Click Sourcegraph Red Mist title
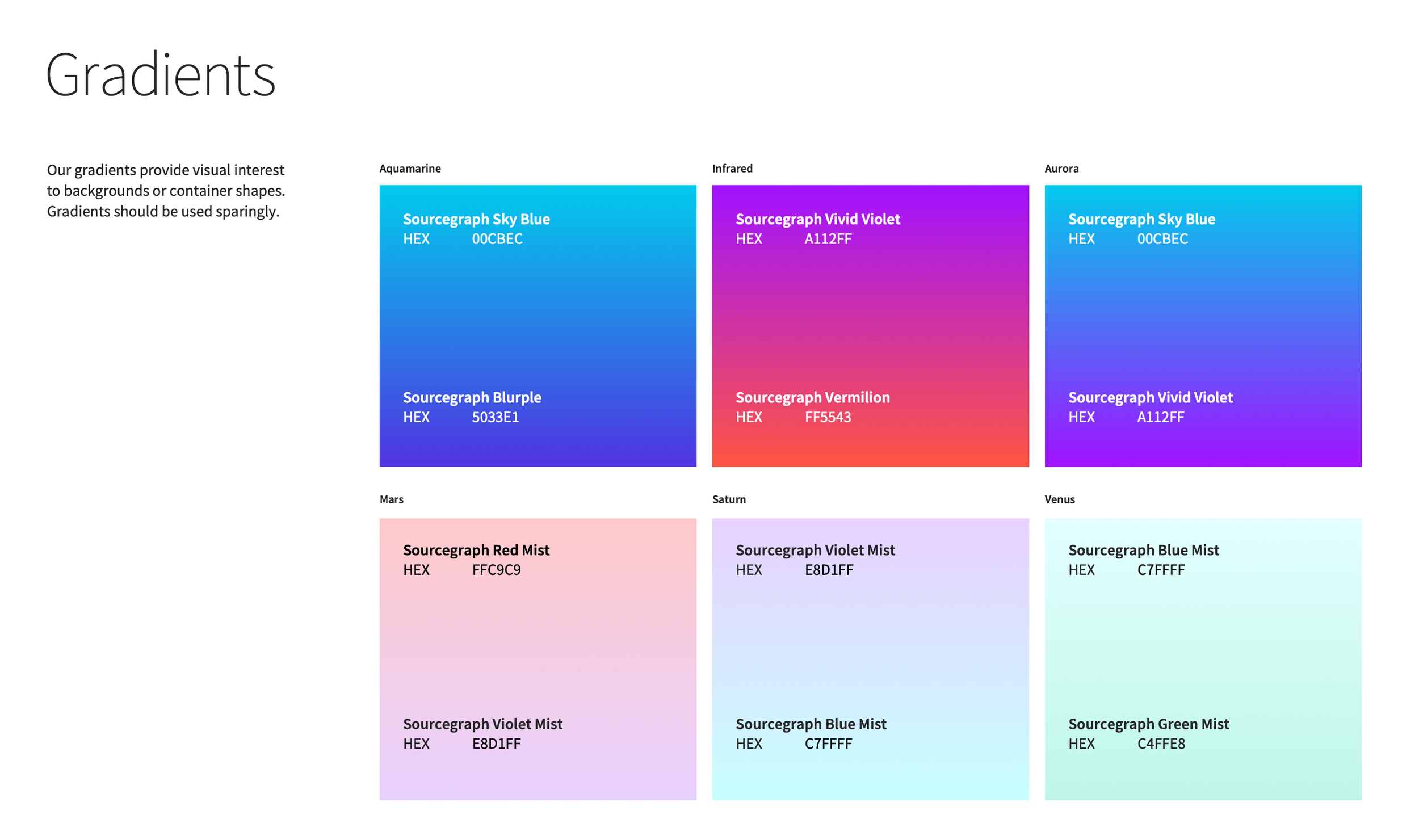Image resolution: width=1419 pixels, height=840 pixels. 476,550
